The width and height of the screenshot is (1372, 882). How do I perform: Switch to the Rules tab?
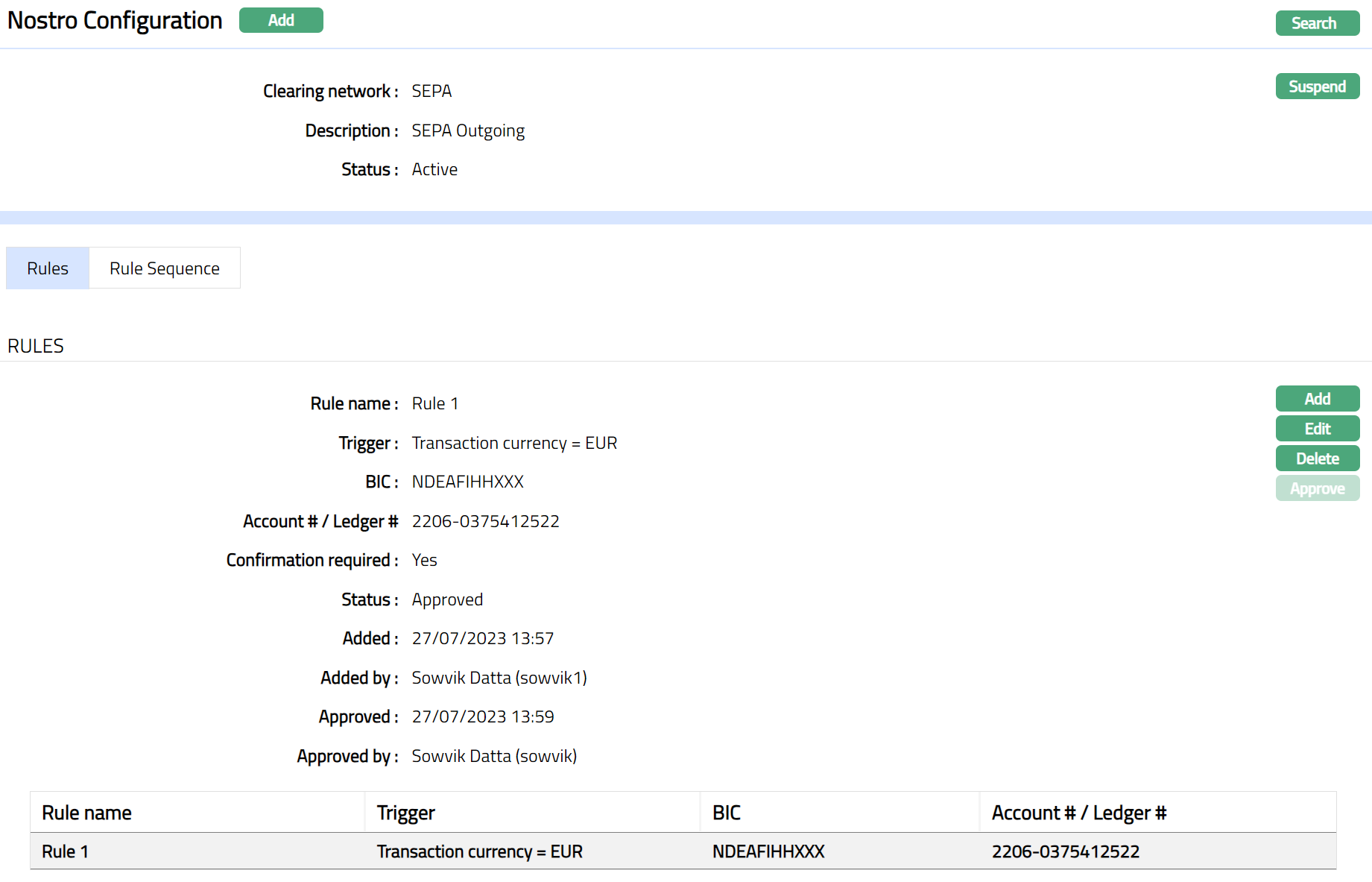[48, 268]
